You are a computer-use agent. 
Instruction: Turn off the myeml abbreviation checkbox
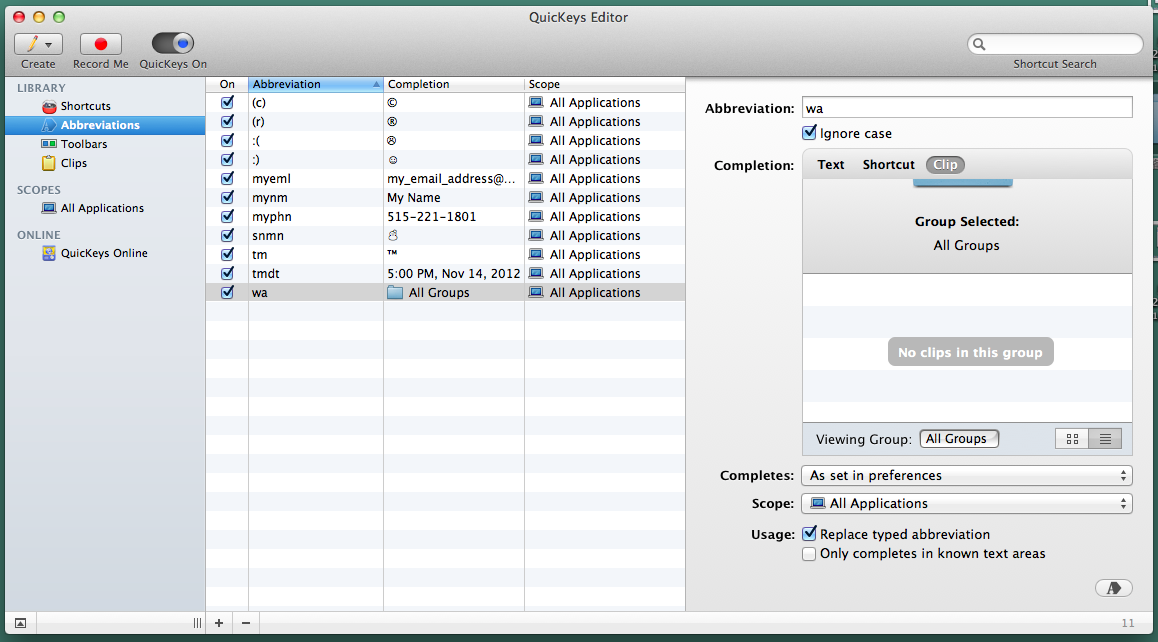click(x=227, y=179)
